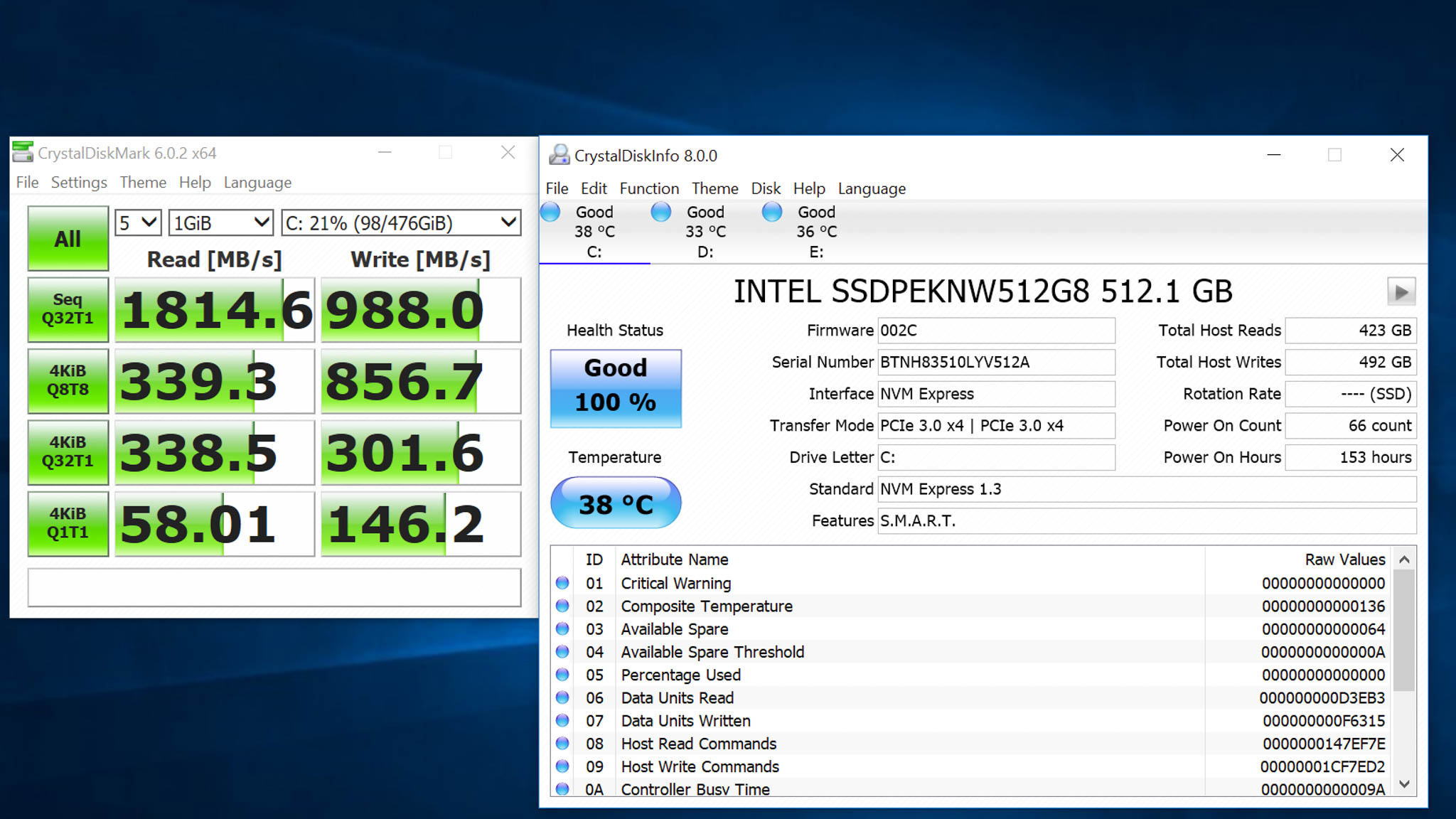Image resolution: width=1456 pixels, height=819 pixels.
Task: Click the empty comment box in CrystalDiskMark
Action: (274, 587)
